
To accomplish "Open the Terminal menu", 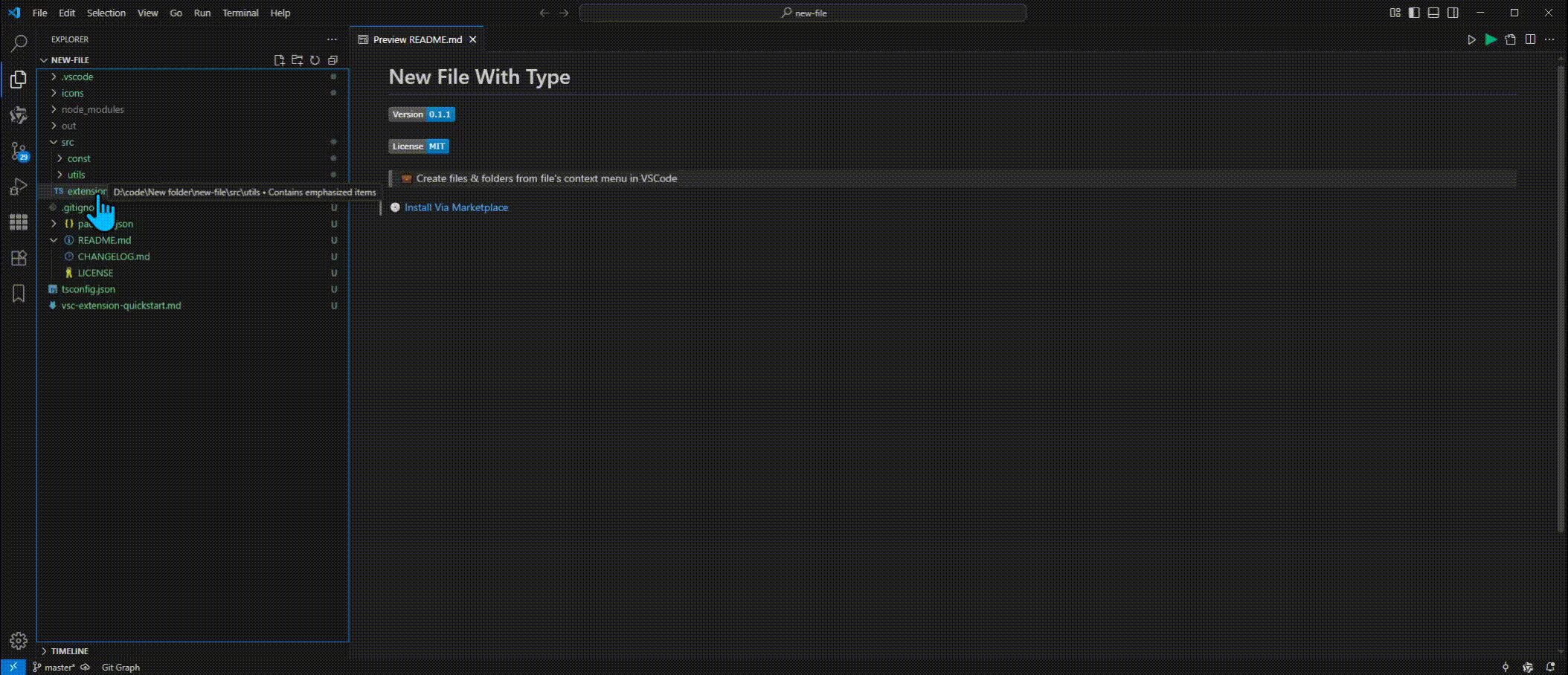I will tap(240, 13).
